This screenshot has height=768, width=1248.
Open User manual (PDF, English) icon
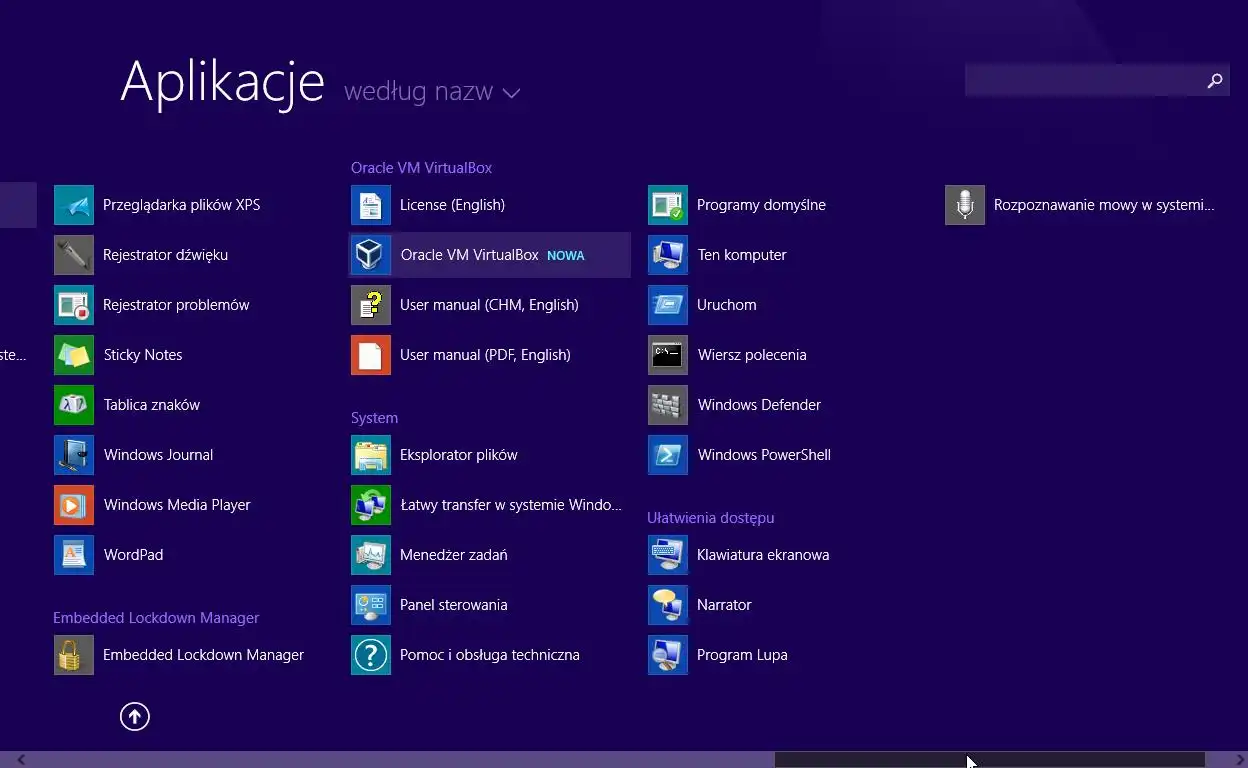pyautogui.click(x=371, y=355)
